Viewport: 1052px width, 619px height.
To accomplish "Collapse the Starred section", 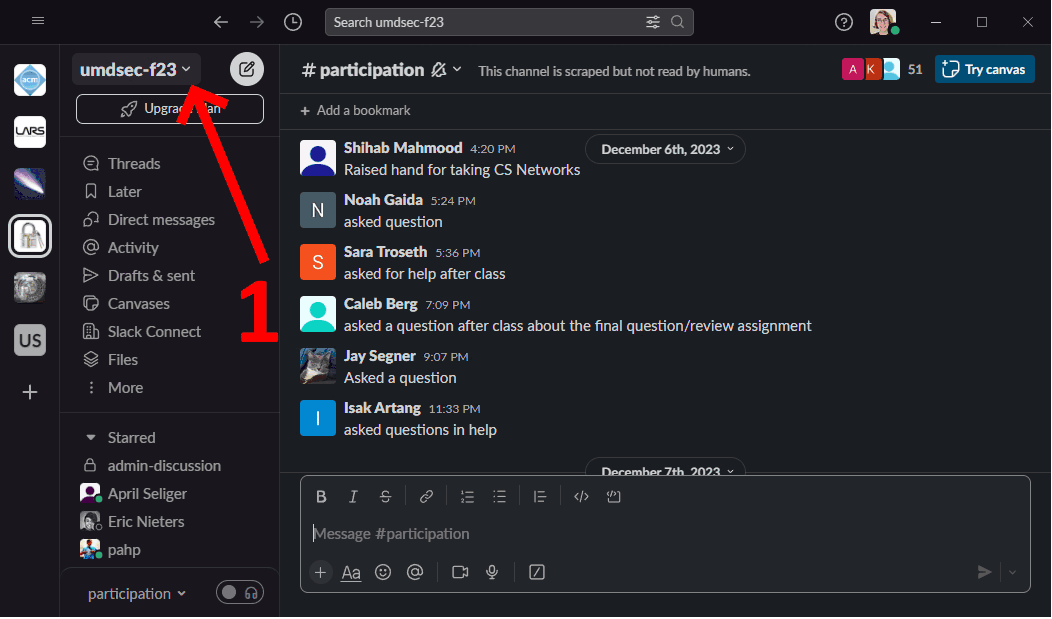I will (91, 438).
